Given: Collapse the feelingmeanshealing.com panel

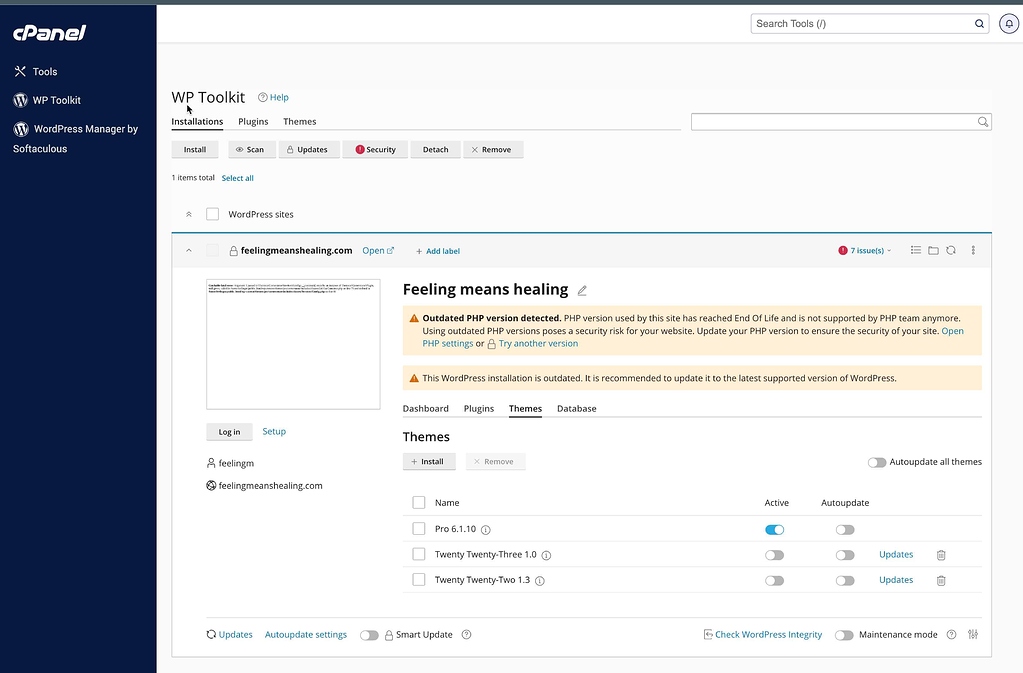Looking at the screenshot, I should point(188,250).
